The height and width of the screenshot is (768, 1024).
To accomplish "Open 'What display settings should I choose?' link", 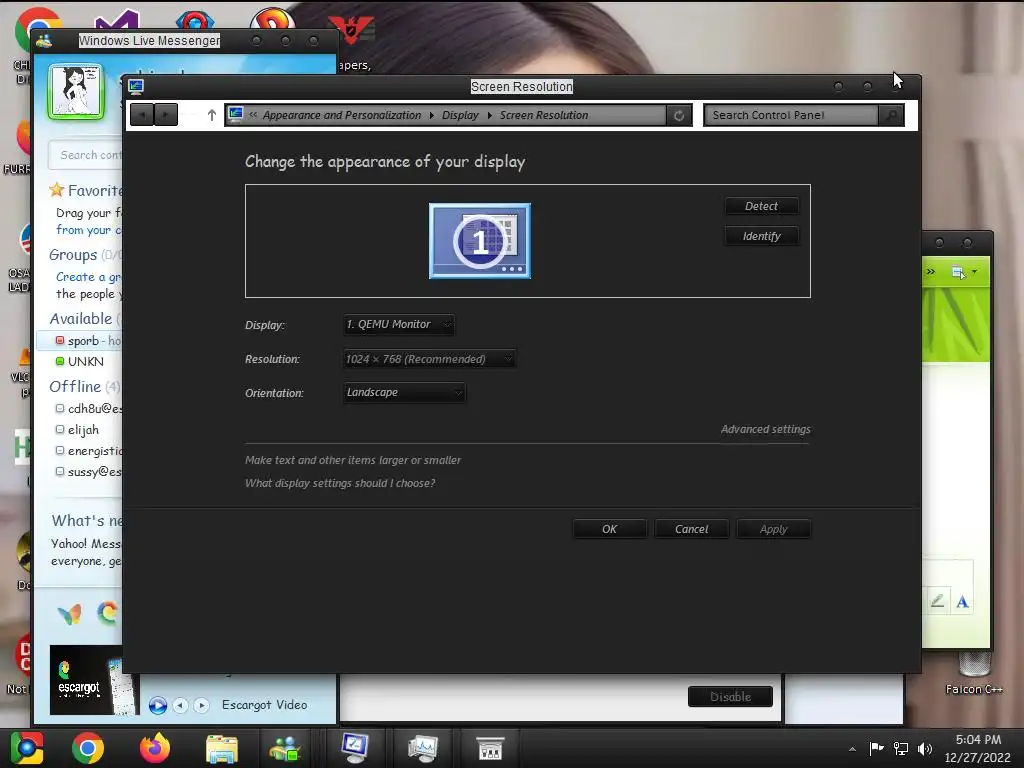I will [340, 483].
